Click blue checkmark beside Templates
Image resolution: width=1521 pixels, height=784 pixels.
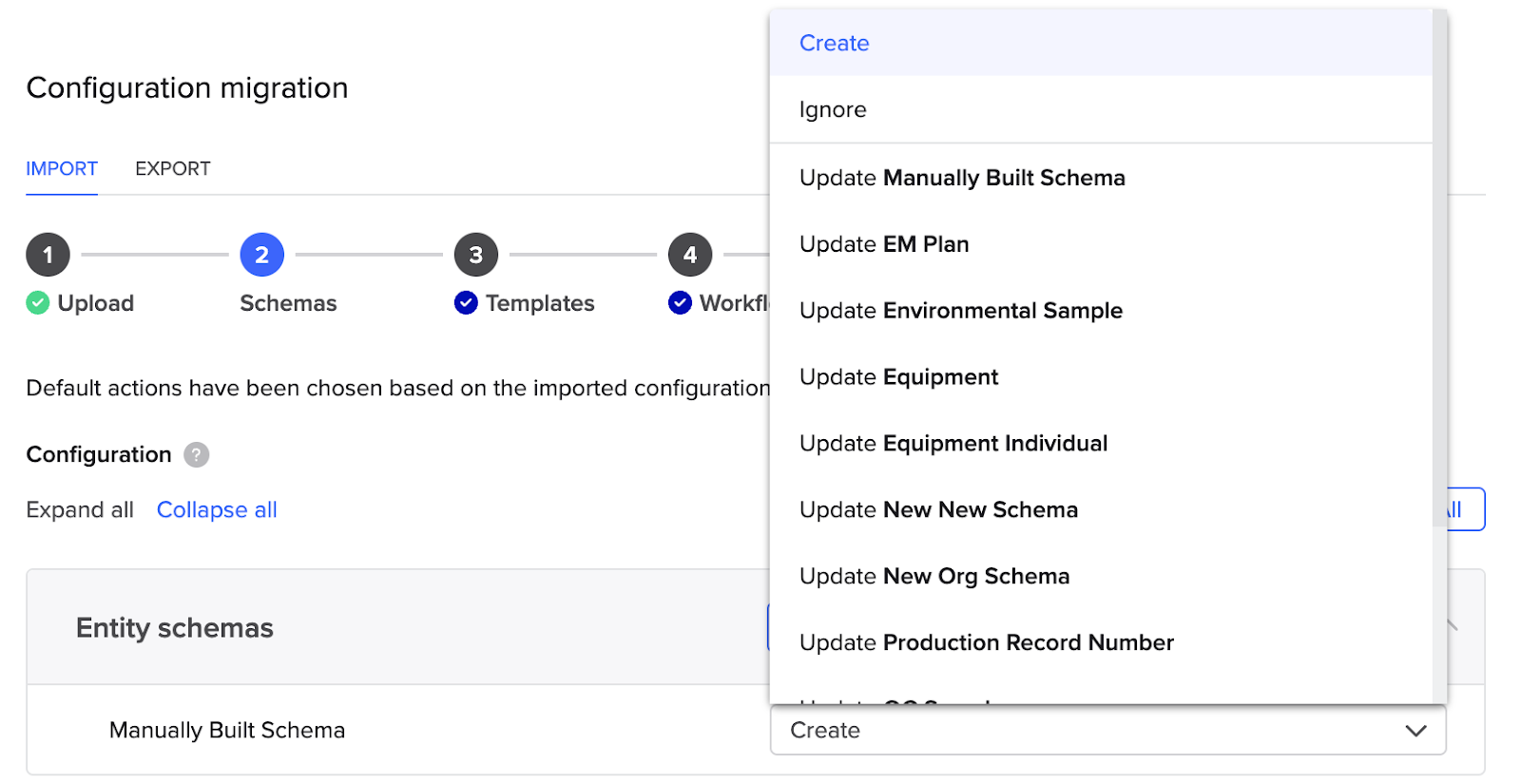[x=466, y=303]
